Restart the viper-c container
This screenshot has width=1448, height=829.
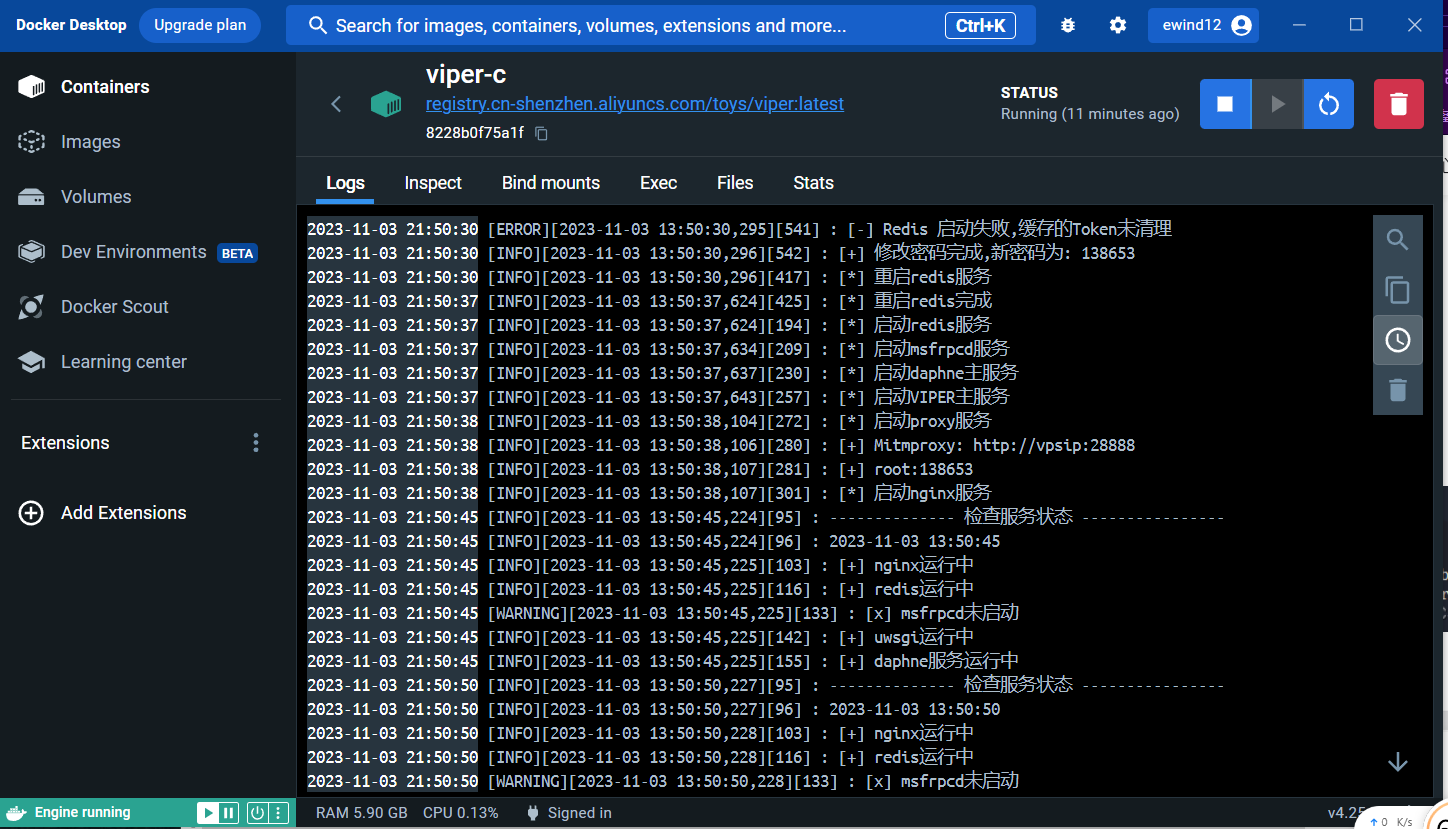pyautogui.click(x=1329, y=104)
